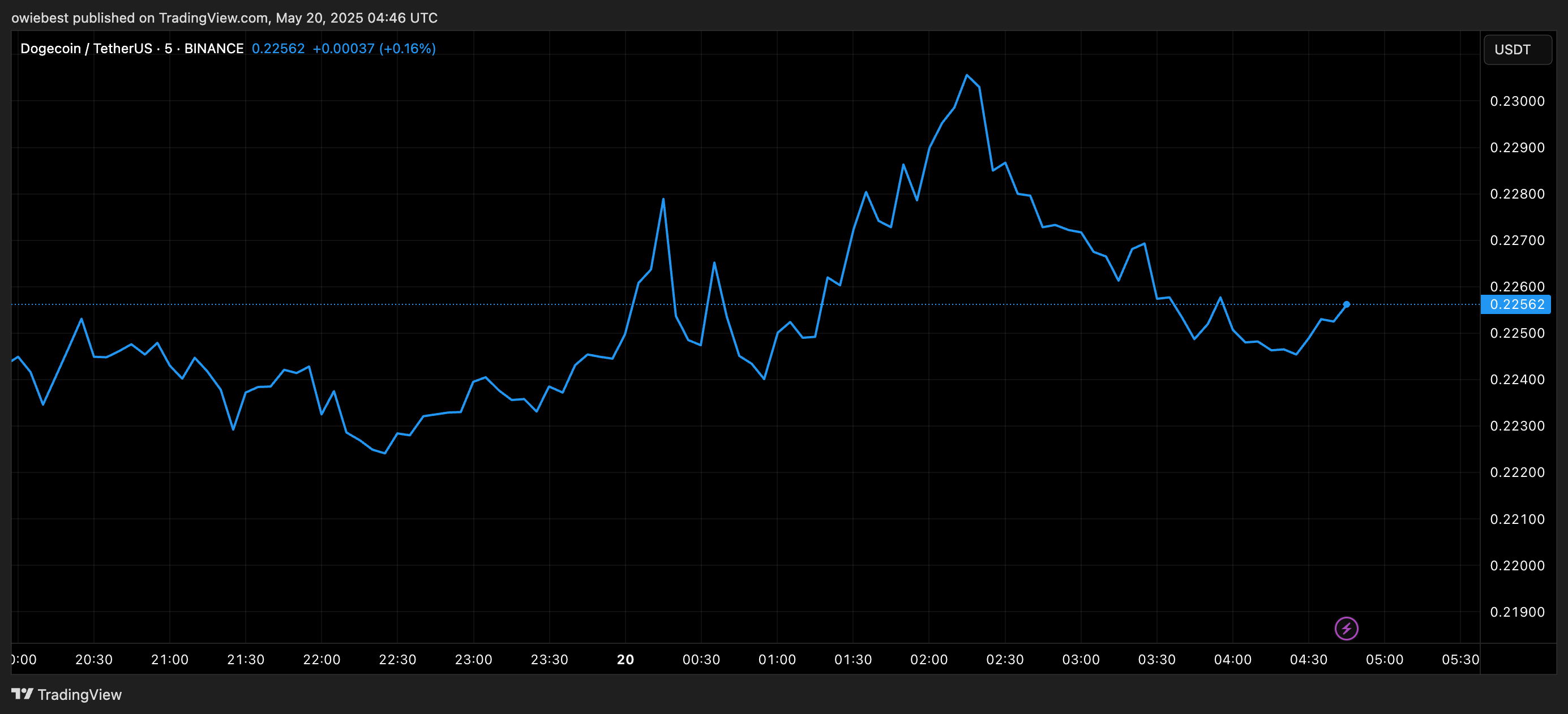Image resolution: width=1568 pixels, height=714 pixels.
Task: Click the lightning bolt trading icon
Action: coord(1347,629)
